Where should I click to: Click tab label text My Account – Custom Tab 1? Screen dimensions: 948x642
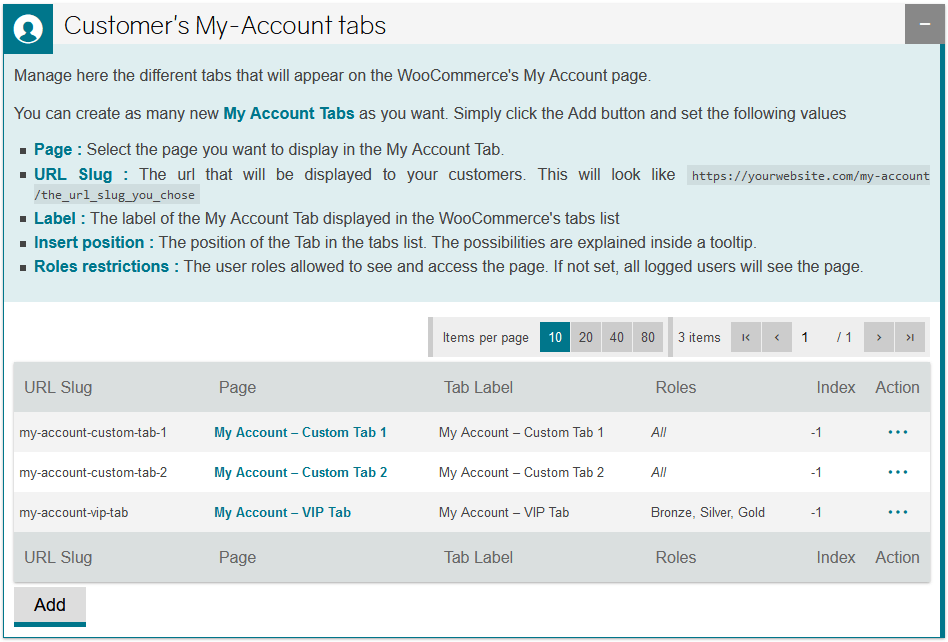coord(521,432)
